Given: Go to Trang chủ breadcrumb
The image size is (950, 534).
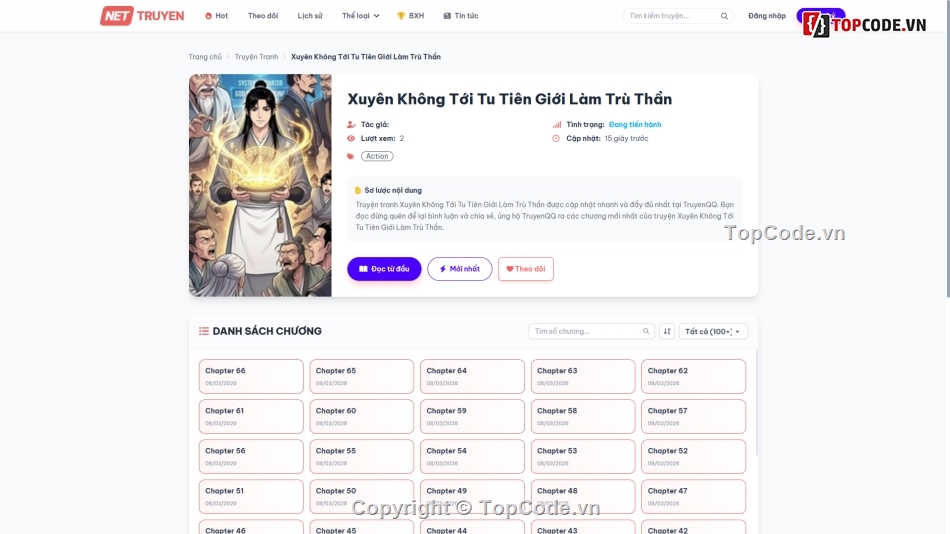Looking at the screenshot, I should point(205,56).
